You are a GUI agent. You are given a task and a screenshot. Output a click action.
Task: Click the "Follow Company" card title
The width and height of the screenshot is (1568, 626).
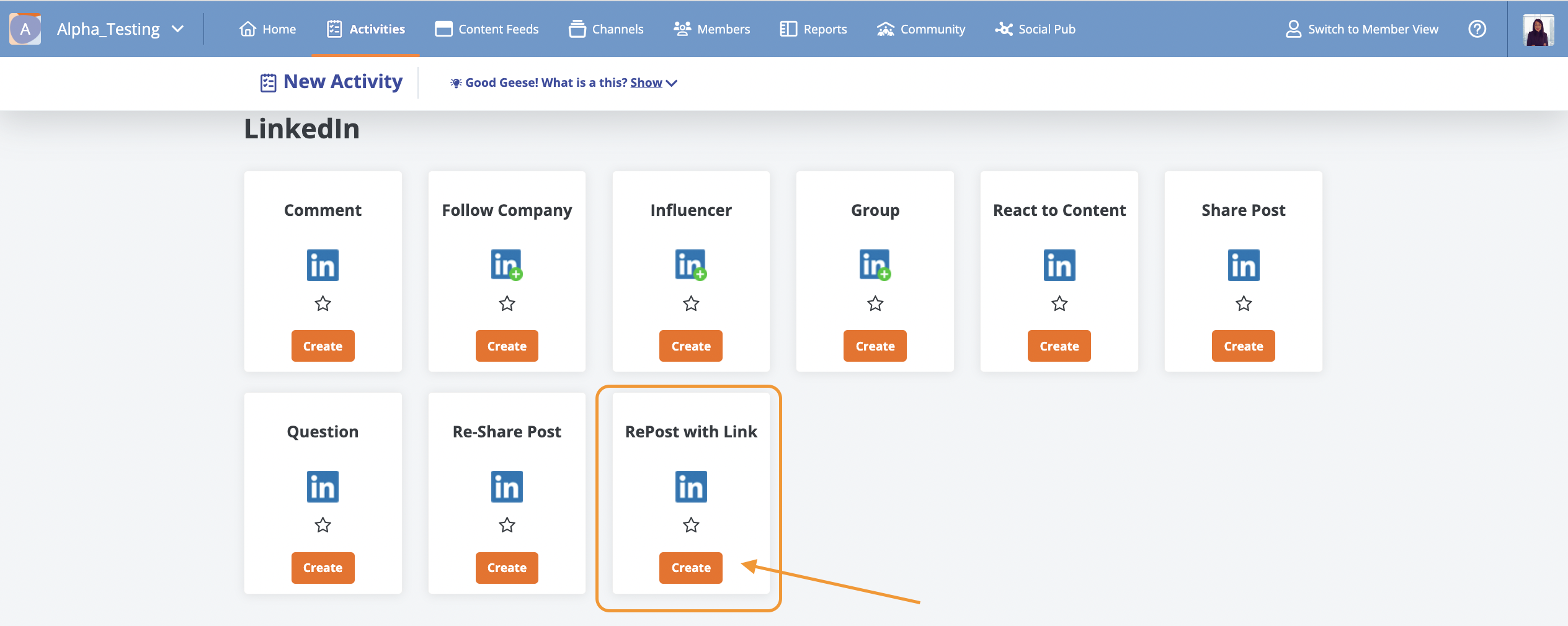[x=507, y=211]
